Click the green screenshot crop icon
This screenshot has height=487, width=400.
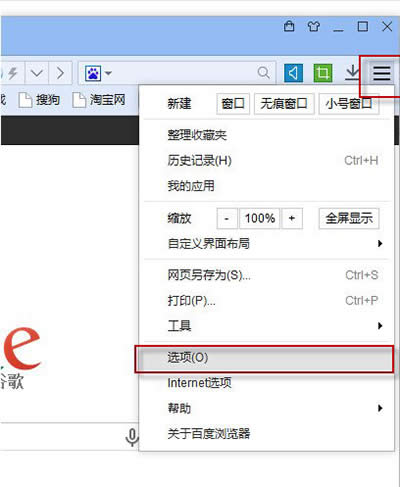323,73
